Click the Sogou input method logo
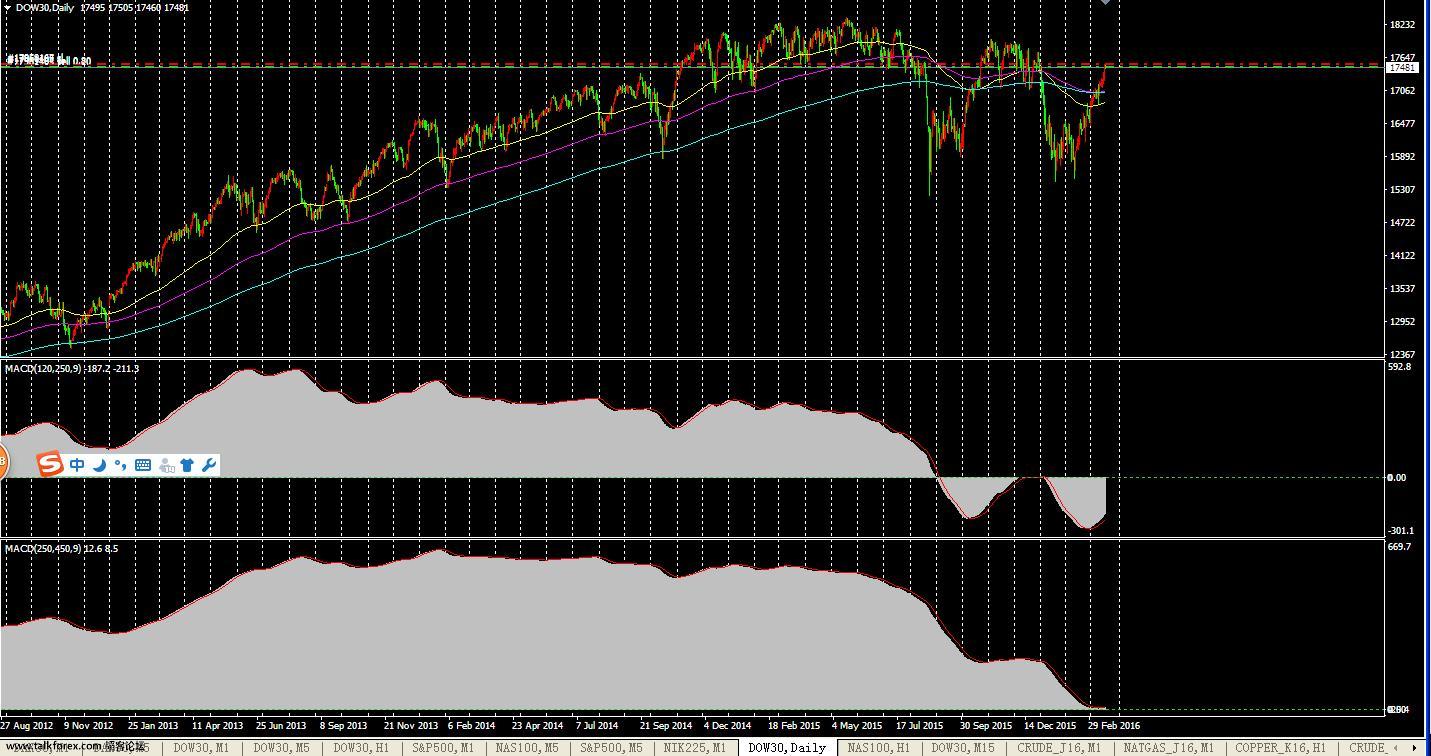 (x=49, y=464)
